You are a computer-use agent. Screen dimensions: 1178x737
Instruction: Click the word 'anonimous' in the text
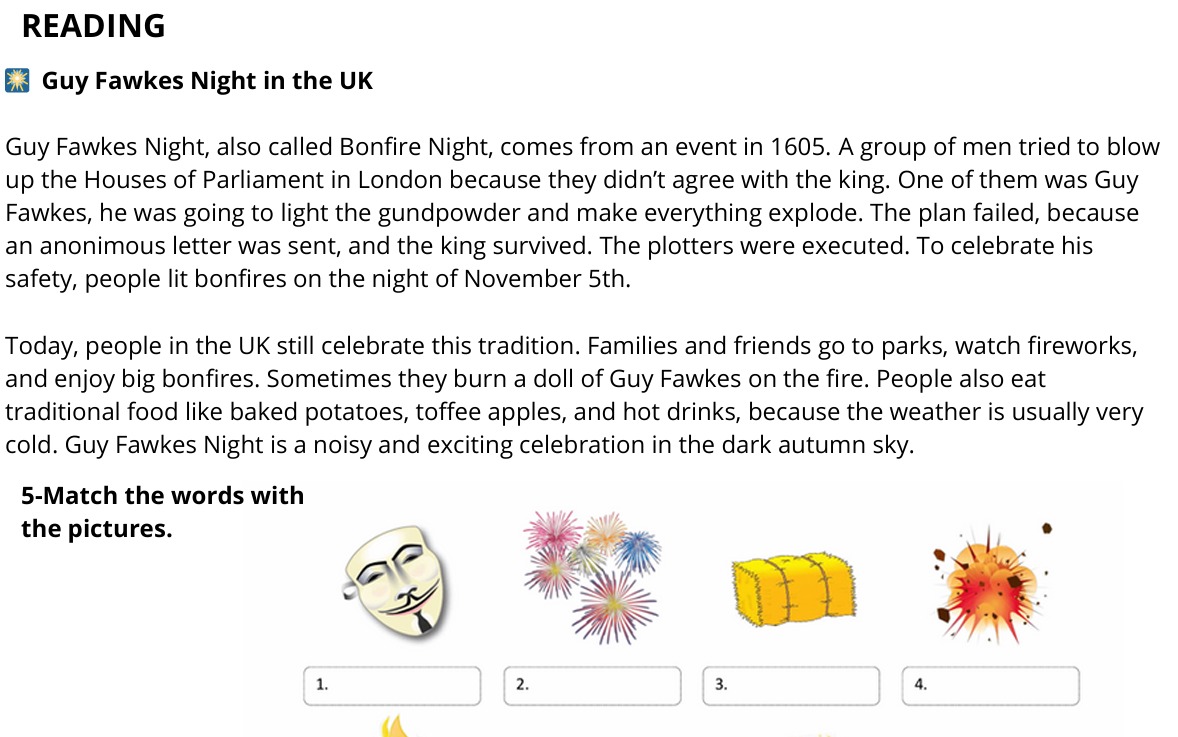coord(102,246)
